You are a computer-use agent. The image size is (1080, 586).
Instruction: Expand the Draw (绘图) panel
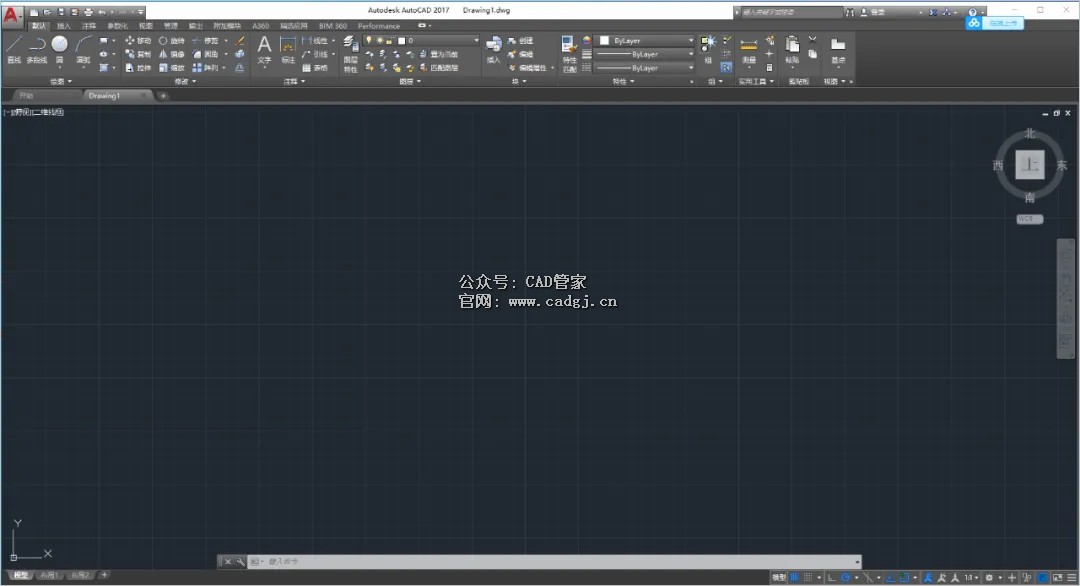(61, 81)
